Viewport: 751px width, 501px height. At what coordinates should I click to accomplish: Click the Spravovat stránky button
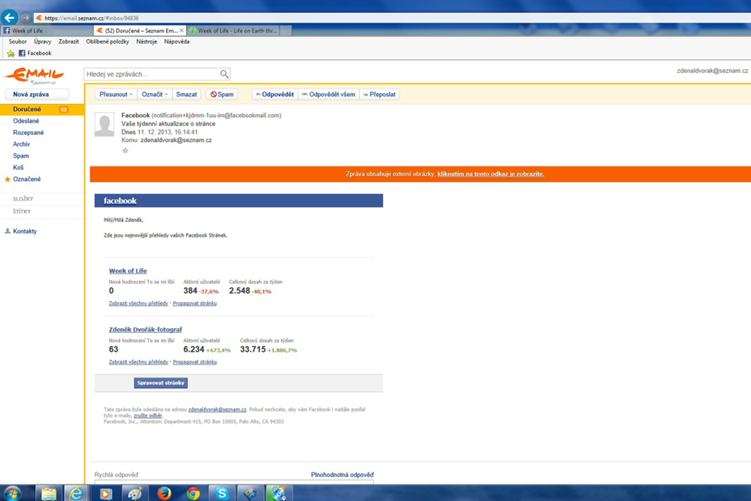pyautogui.click(x=161, y=383)
